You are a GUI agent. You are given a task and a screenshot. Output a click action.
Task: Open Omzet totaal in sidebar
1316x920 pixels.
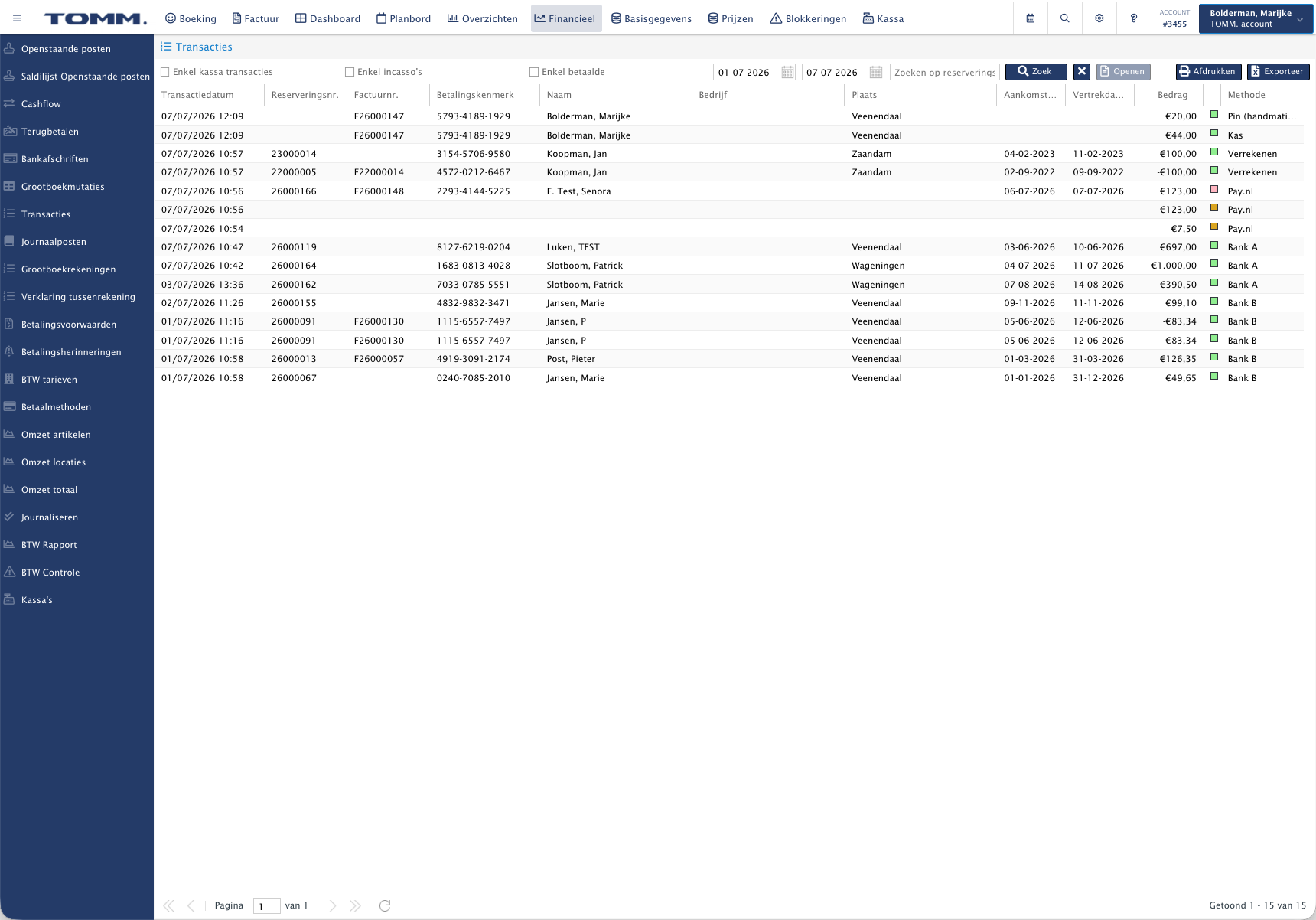click(77, 490)
